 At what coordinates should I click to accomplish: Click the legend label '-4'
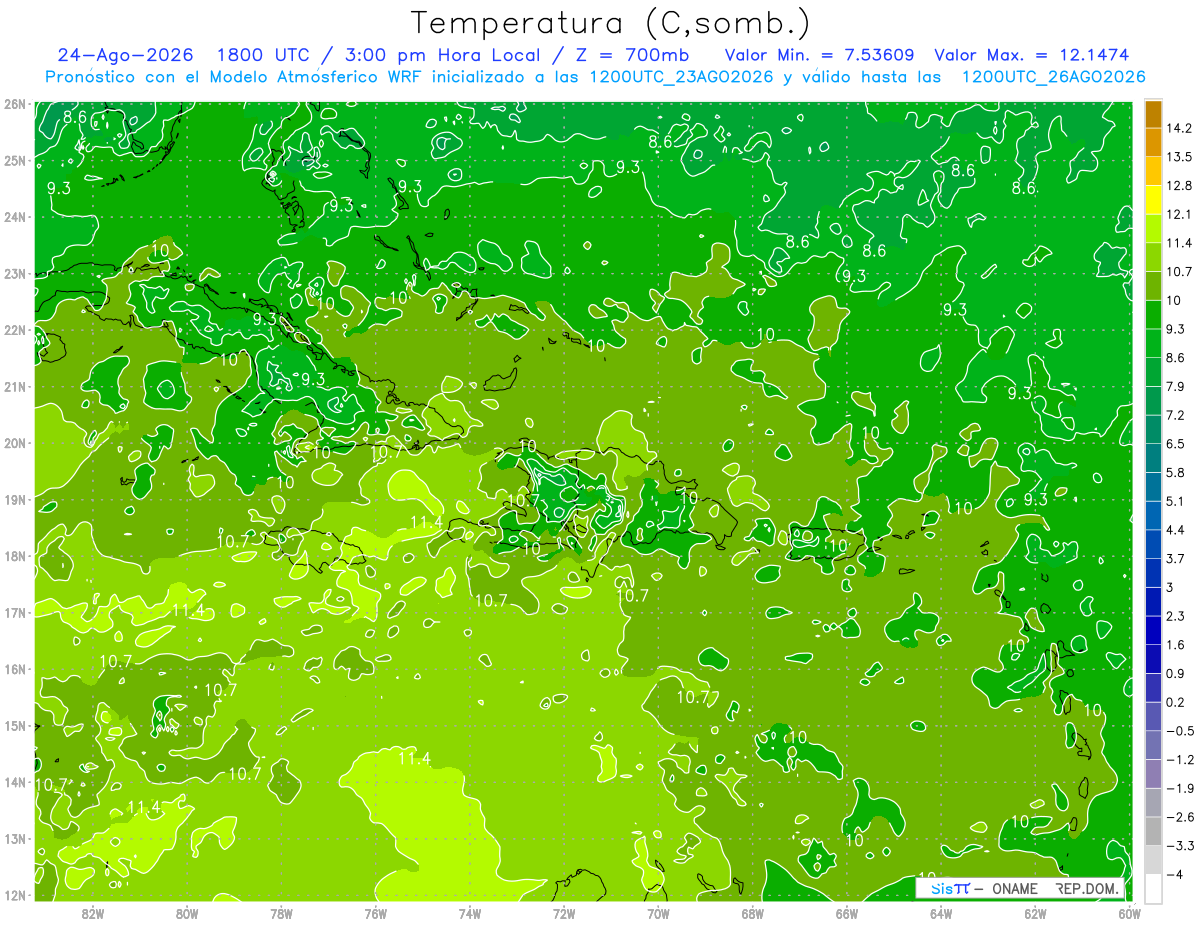click(1174, 874)
